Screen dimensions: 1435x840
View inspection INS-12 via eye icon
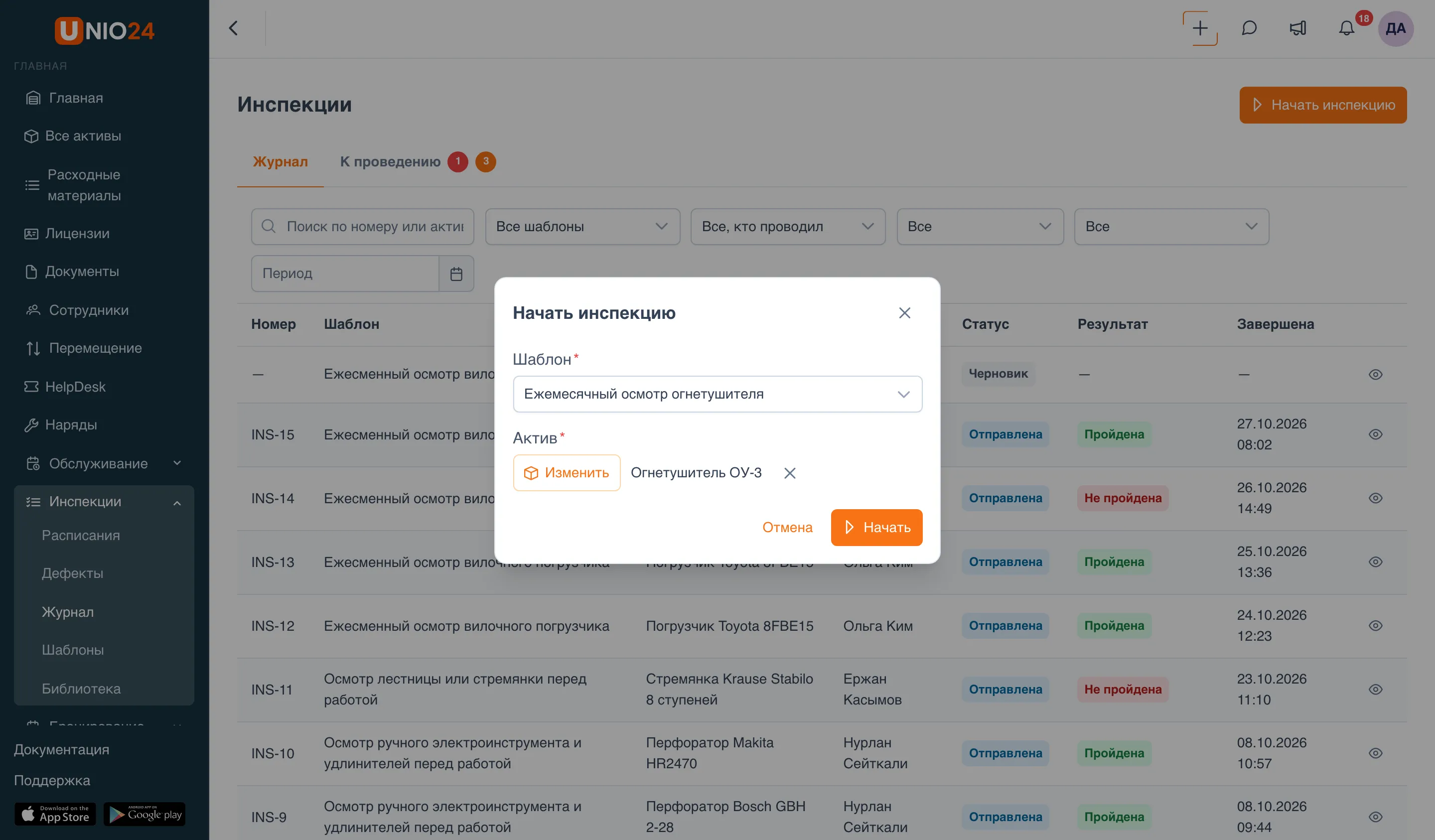[x=1375, y=626]
